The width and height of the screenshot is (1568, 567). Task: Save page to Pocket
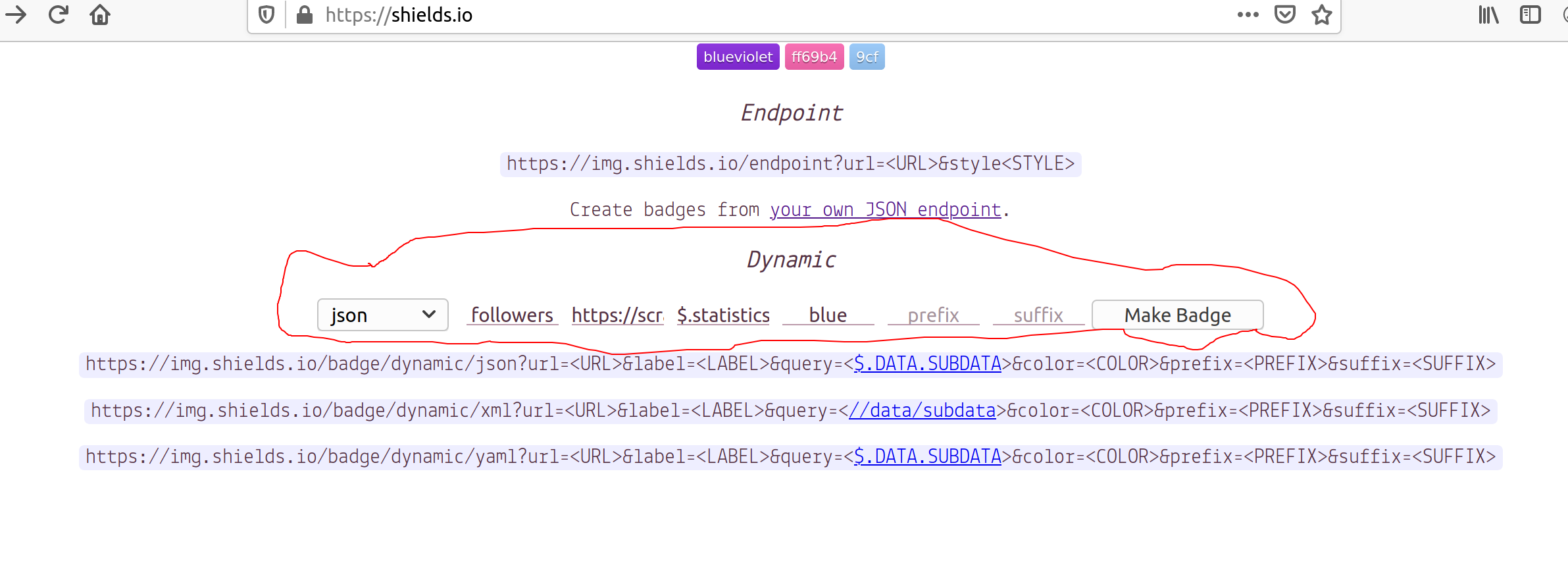1284,14
